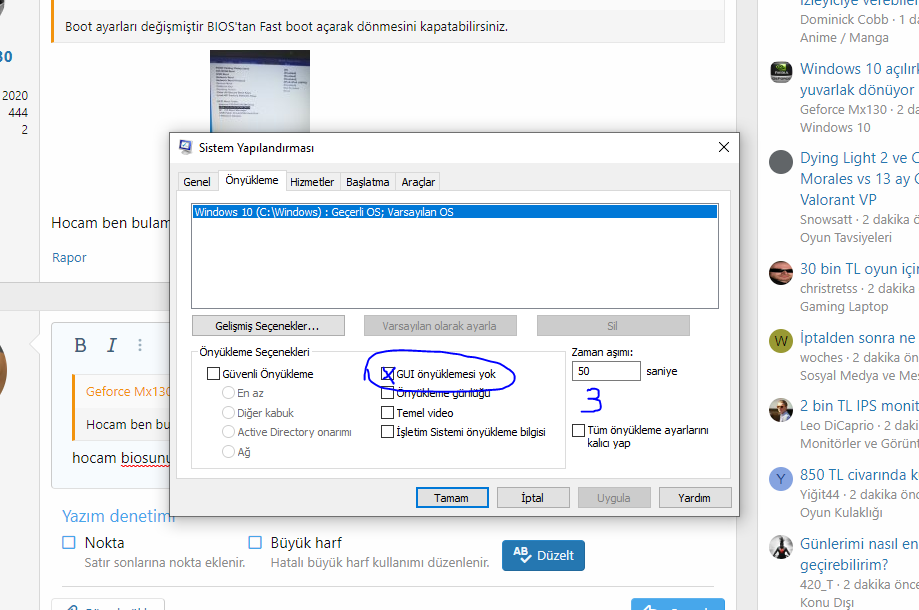Close the Sistem Yapılandırması dialog
Screen dimensions: 919x610
point(724,147)
